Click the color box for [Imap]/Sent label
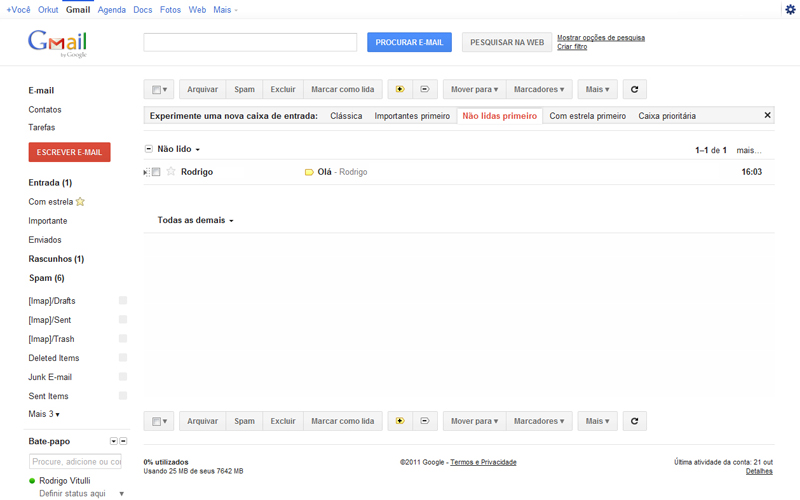 [x=123, y=319]
